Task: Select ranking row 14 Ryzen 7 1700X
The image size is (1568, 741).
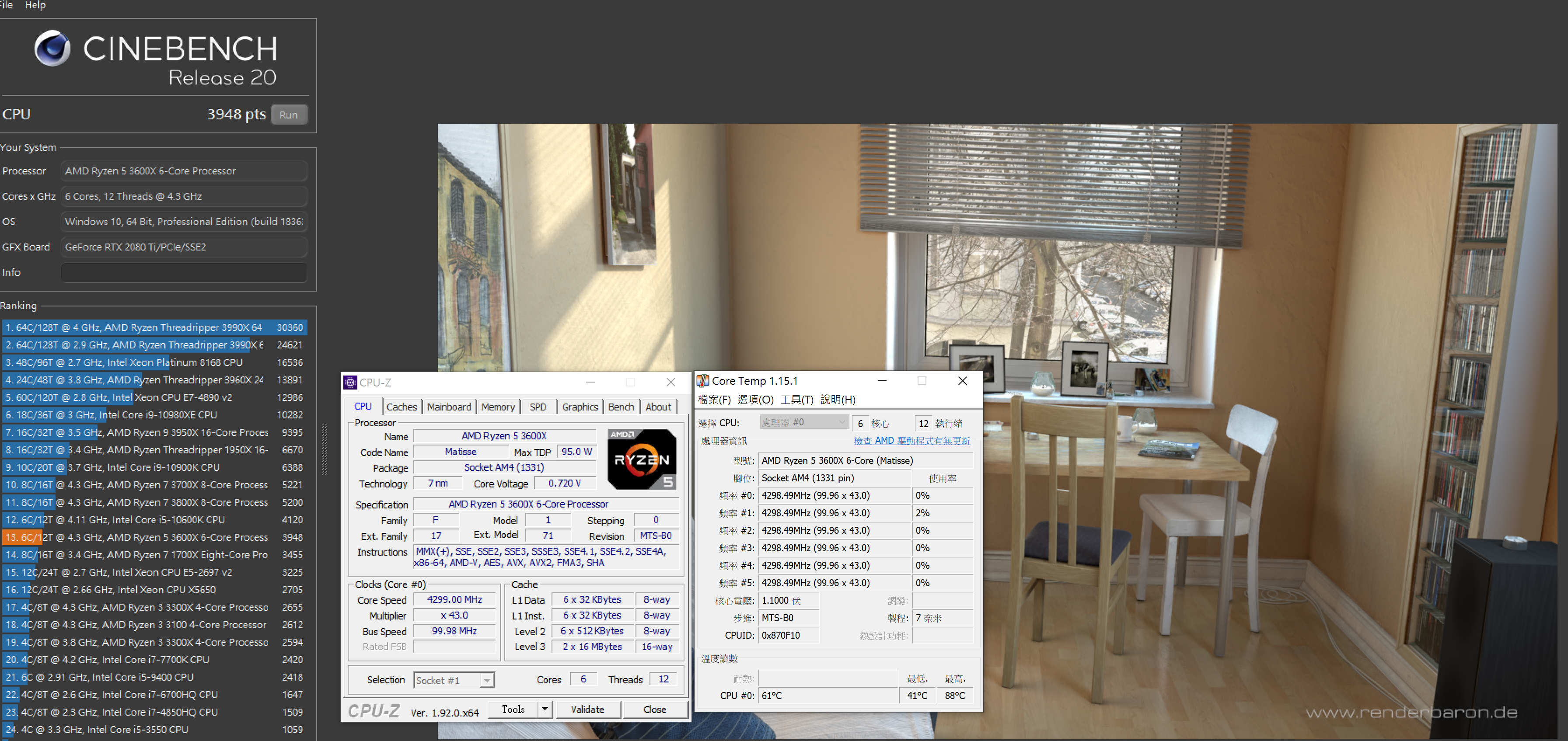Action: [154, 555]
